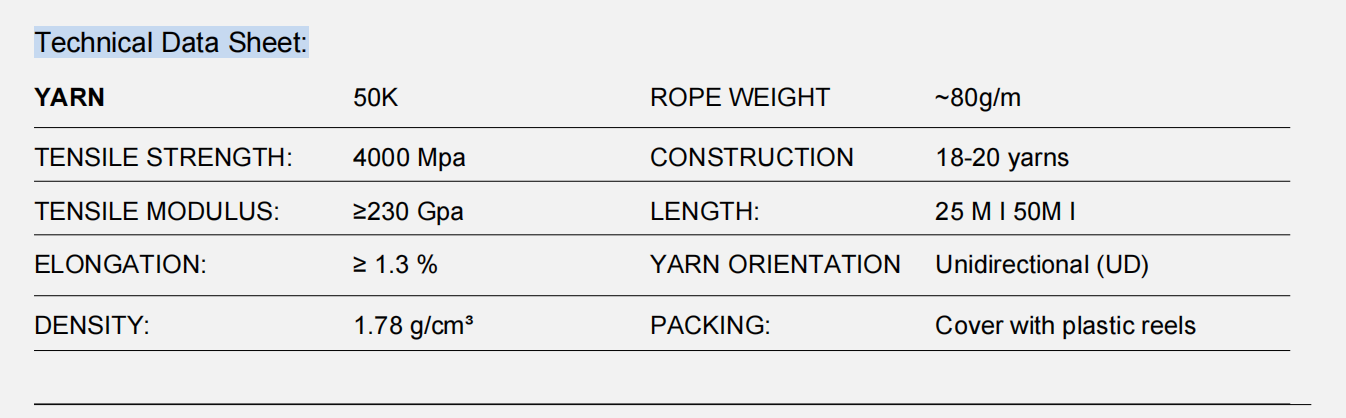Click the bold YARN row label

click(69, 98)
